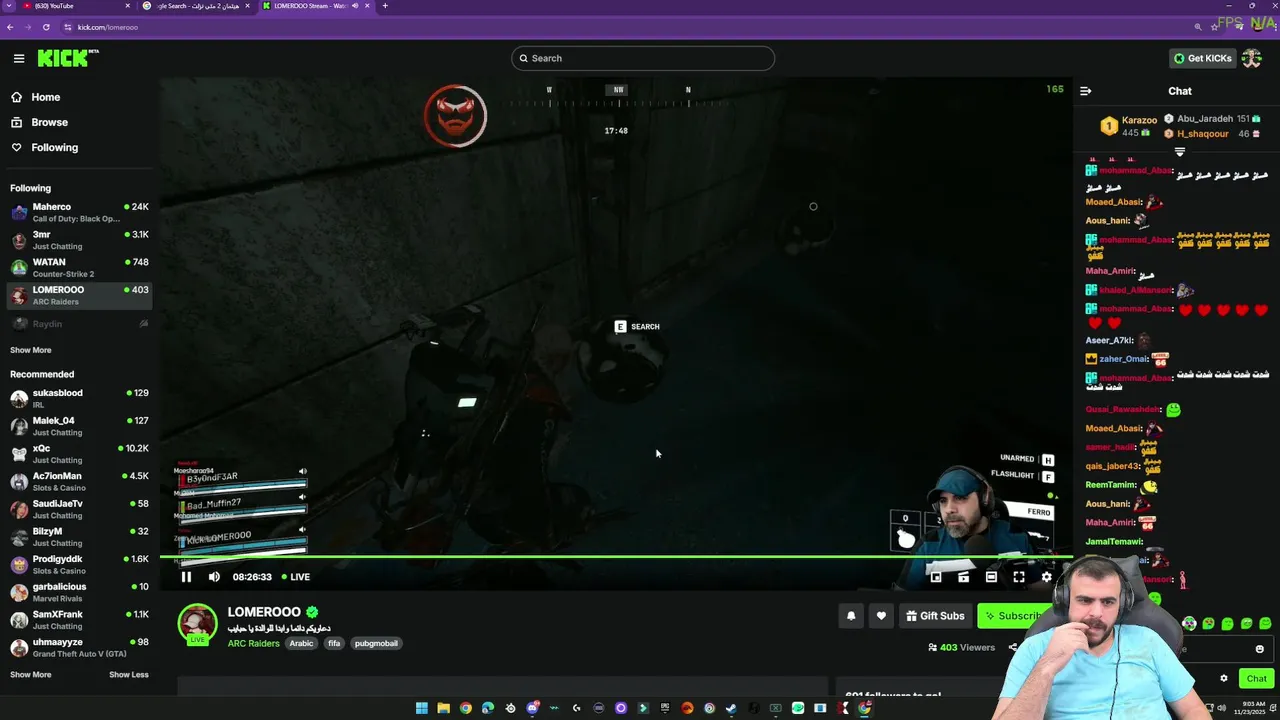This screenshot has height=720, width=1280.
Task: Click the Get KICKs button
Action: pos(1203,58)
